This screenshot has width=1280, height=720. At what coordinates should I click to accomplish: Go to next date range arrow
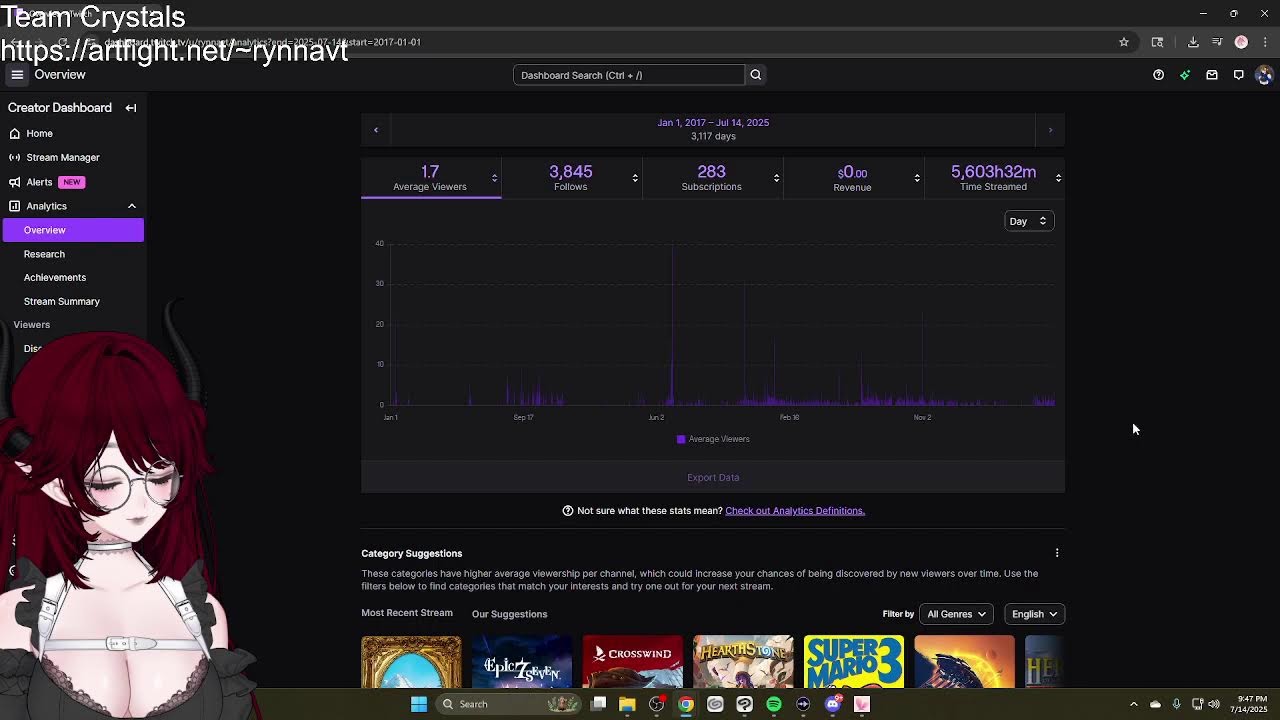tap(1050, 130)
